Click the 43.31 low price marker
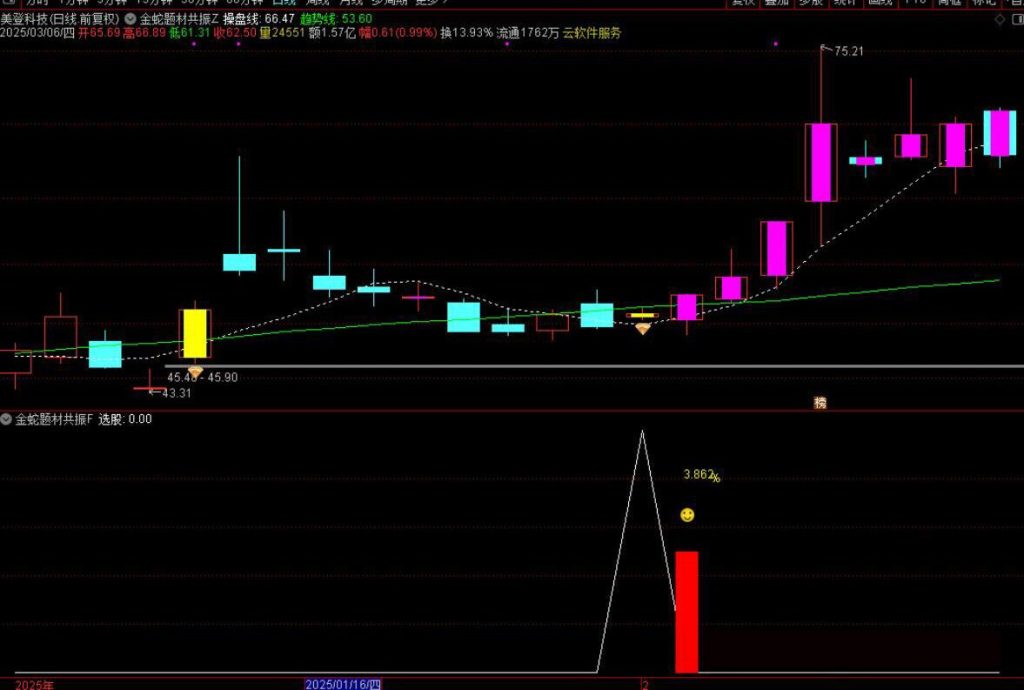The image size is (1024, 690). pos(175,393)
